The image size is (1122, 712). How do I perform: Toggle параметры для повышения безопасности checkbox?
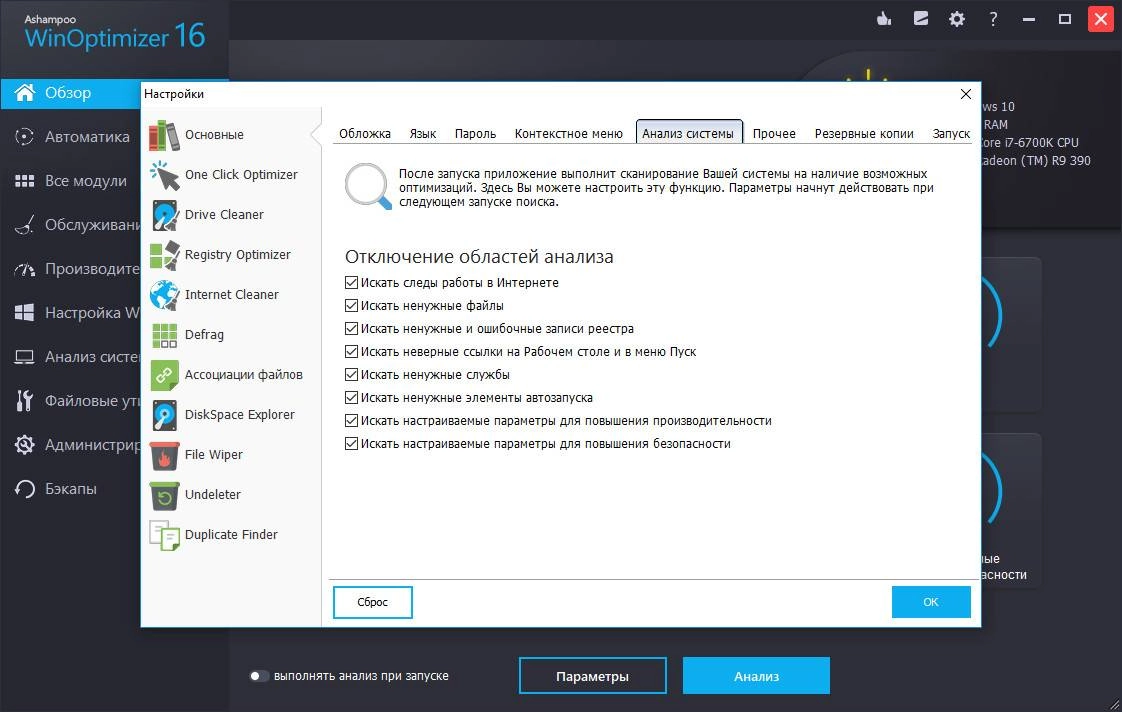click(x=351, y=444)
